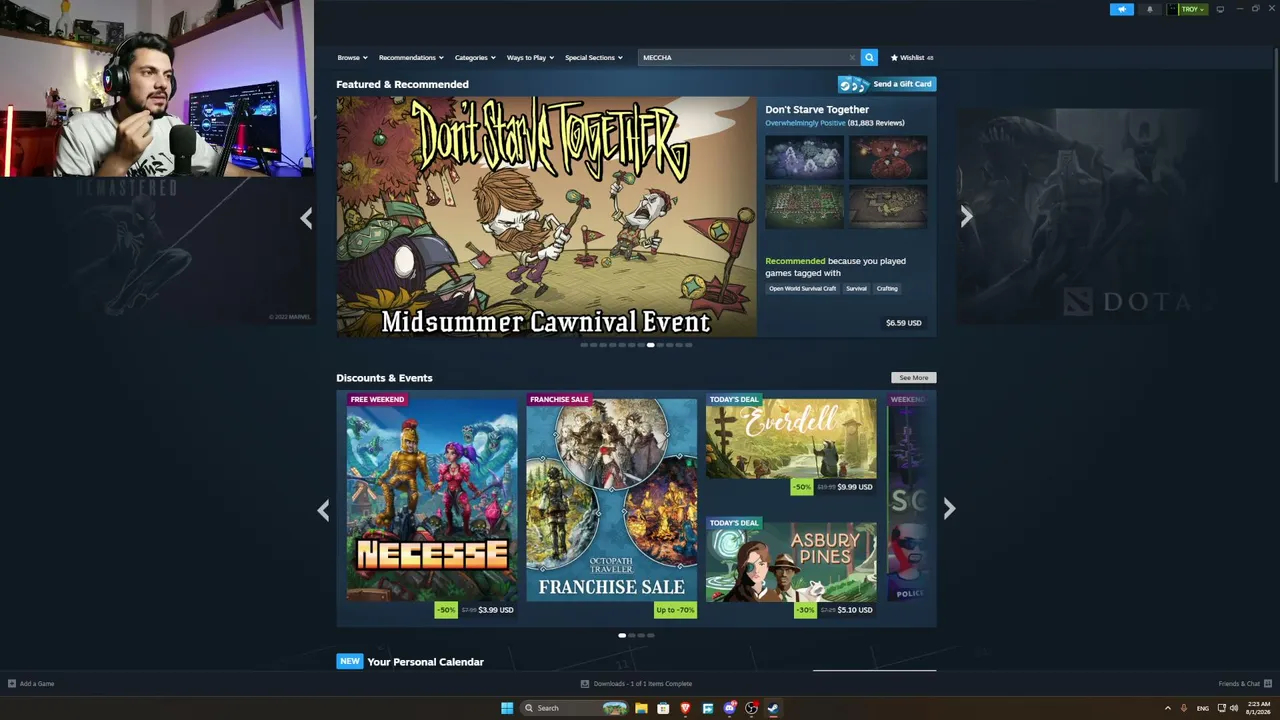The image size is (1280, 720).
Task: Go to next featured game
Action: tap(966, 217)
